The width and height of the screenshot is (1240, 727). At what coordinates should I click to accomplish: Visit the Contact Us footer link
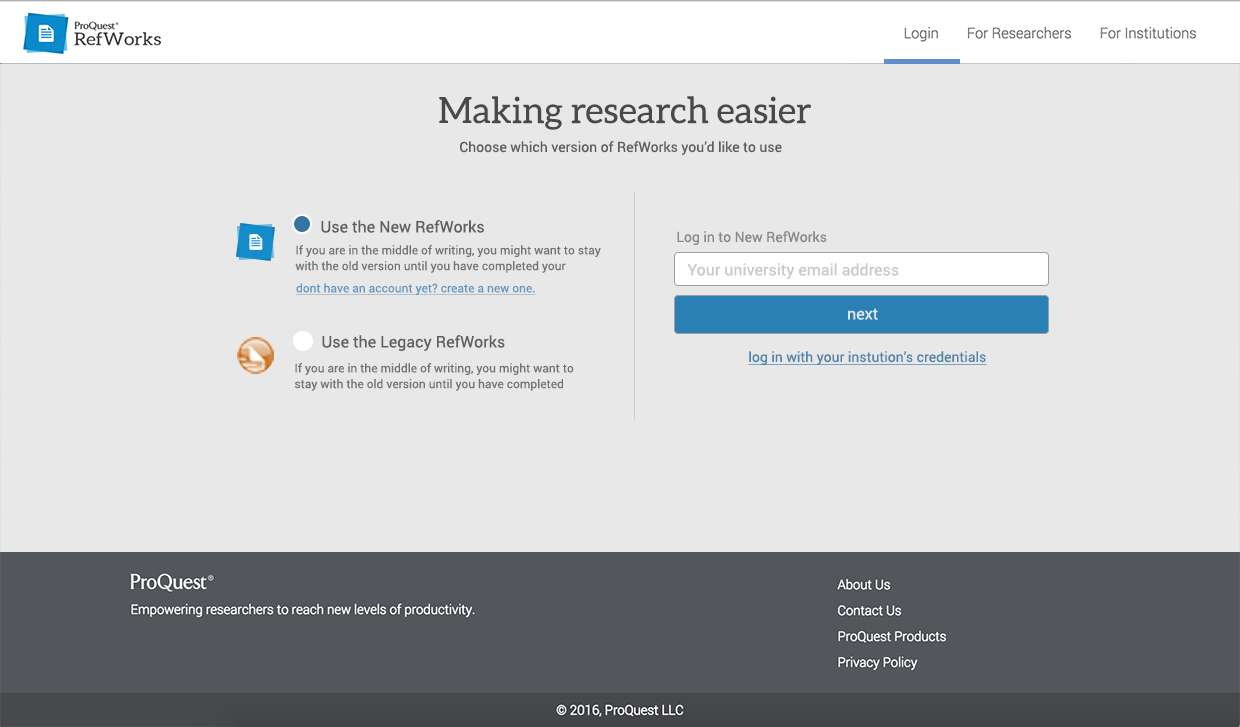(869, 611)
